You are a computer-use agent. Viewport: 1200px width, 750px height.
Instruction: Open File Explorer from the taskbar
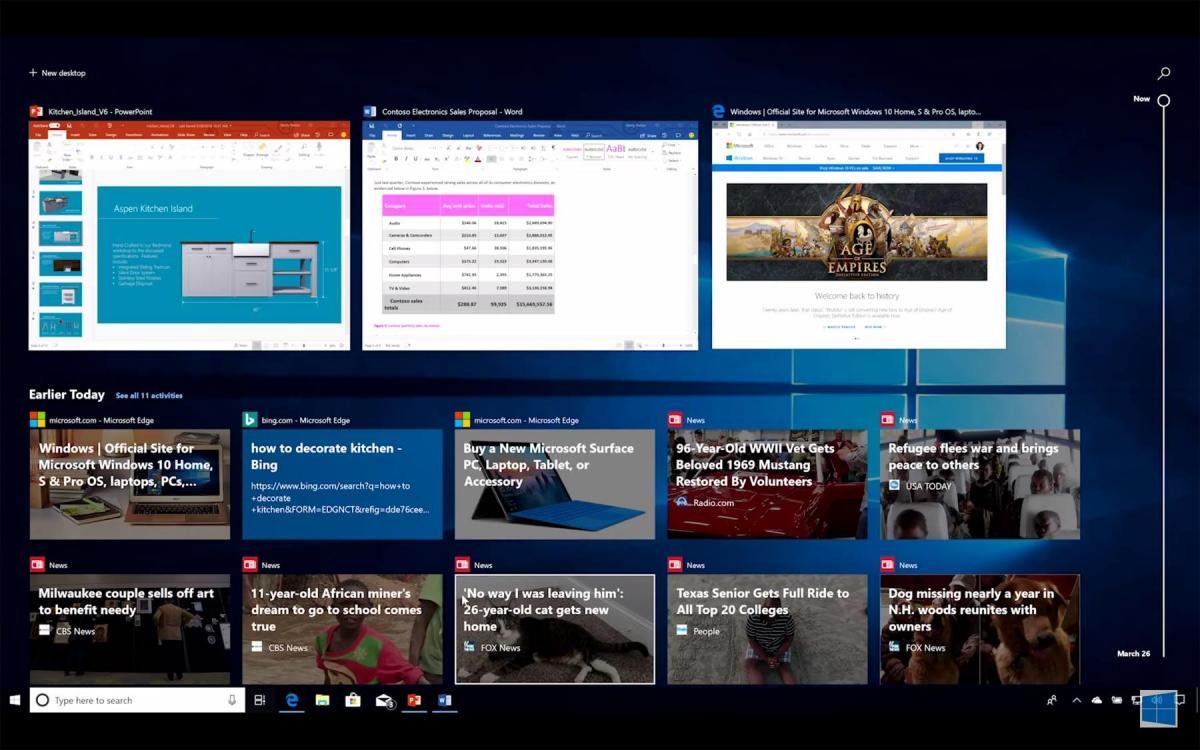pyautogui.click(x=322, y=700)
